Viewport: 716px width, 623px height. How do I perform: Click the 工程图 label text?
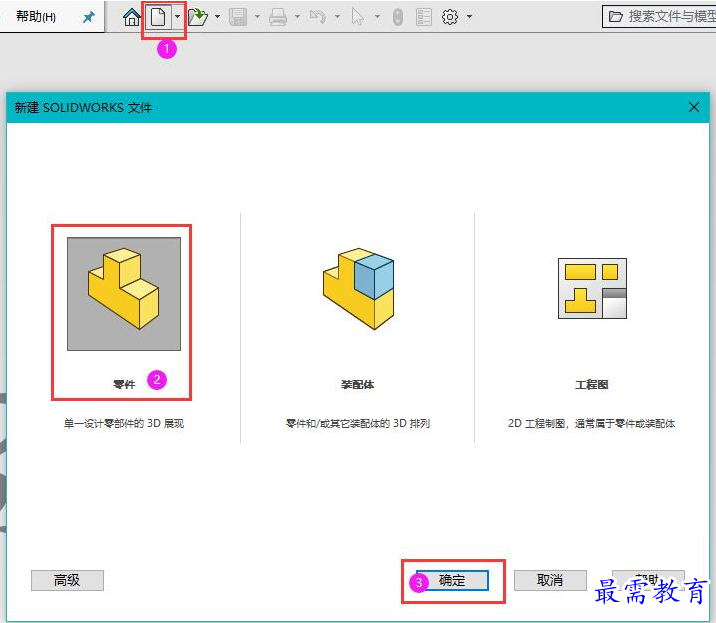[592, 385]
